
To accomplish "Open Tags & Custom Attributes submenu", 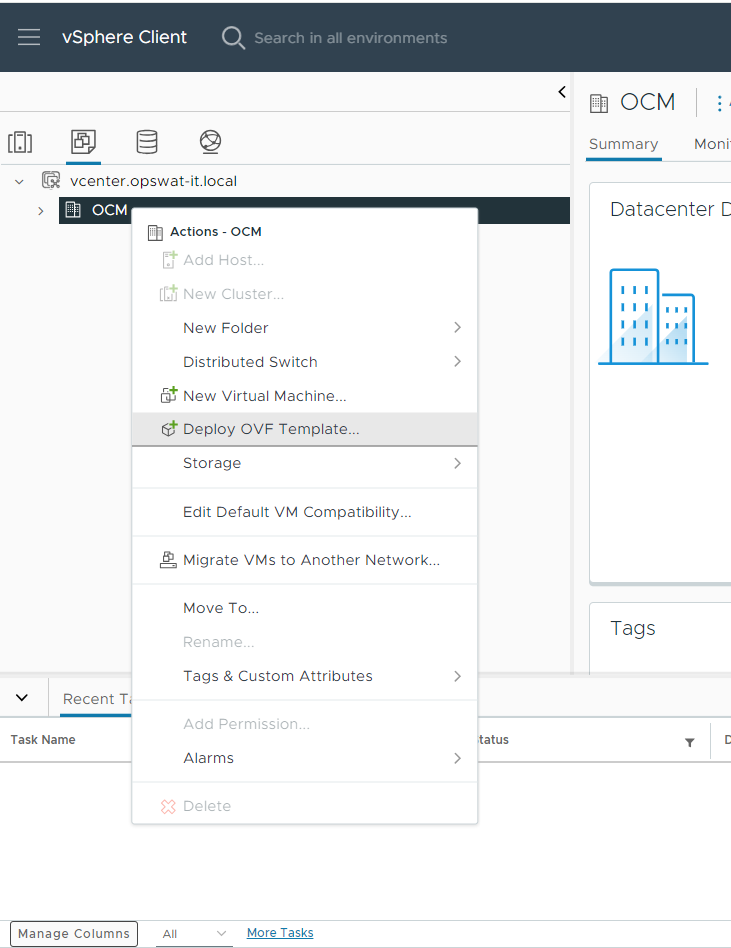I will point(305,676).
